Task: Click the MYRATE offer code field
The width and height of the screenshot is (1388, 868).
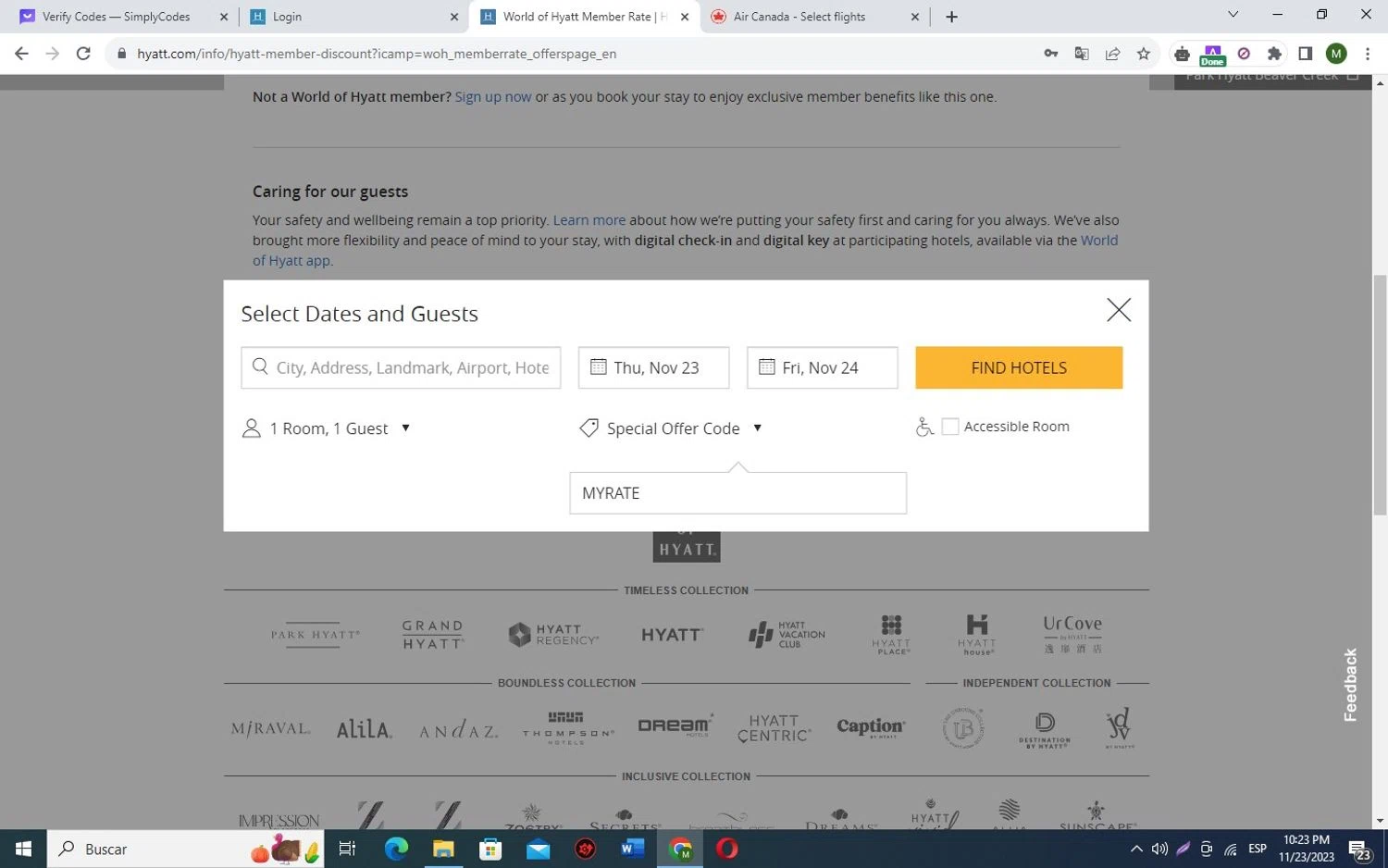Action: [737, 493]
